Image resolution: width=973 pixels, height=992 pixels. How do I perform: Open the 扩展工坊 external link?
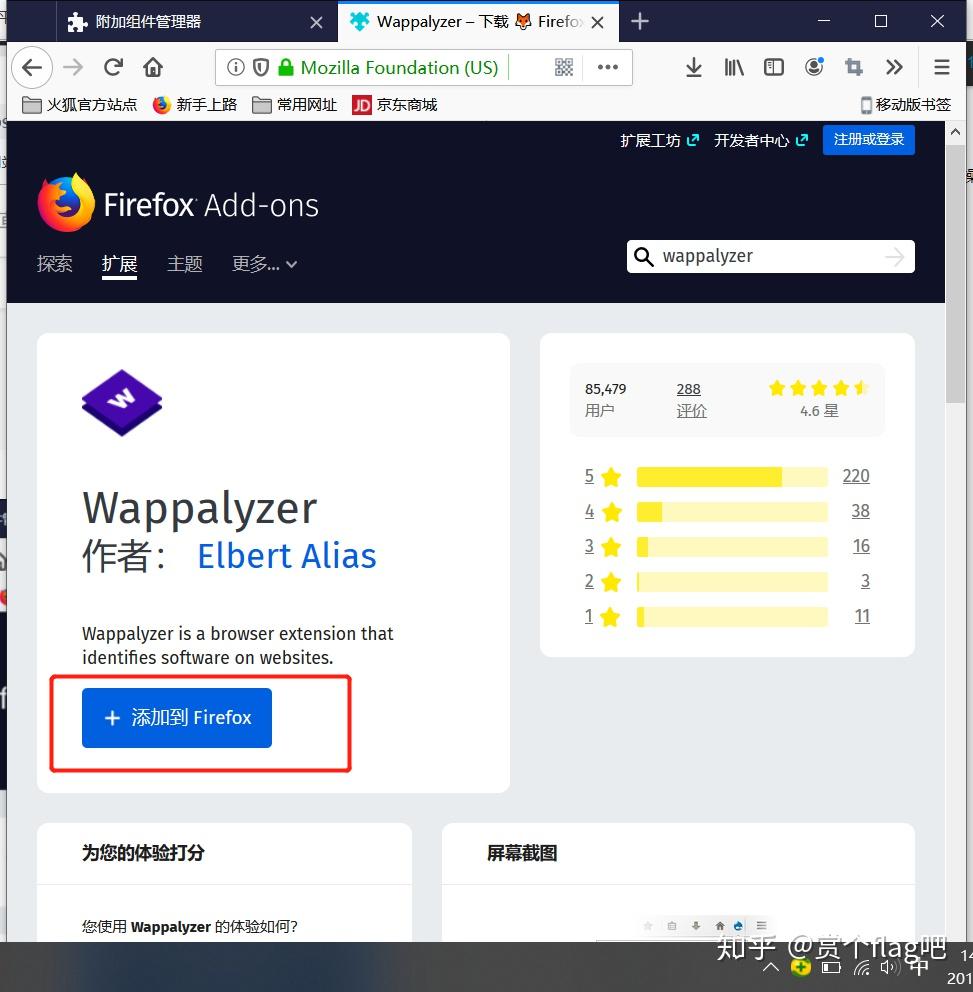[x=659, y=140]
